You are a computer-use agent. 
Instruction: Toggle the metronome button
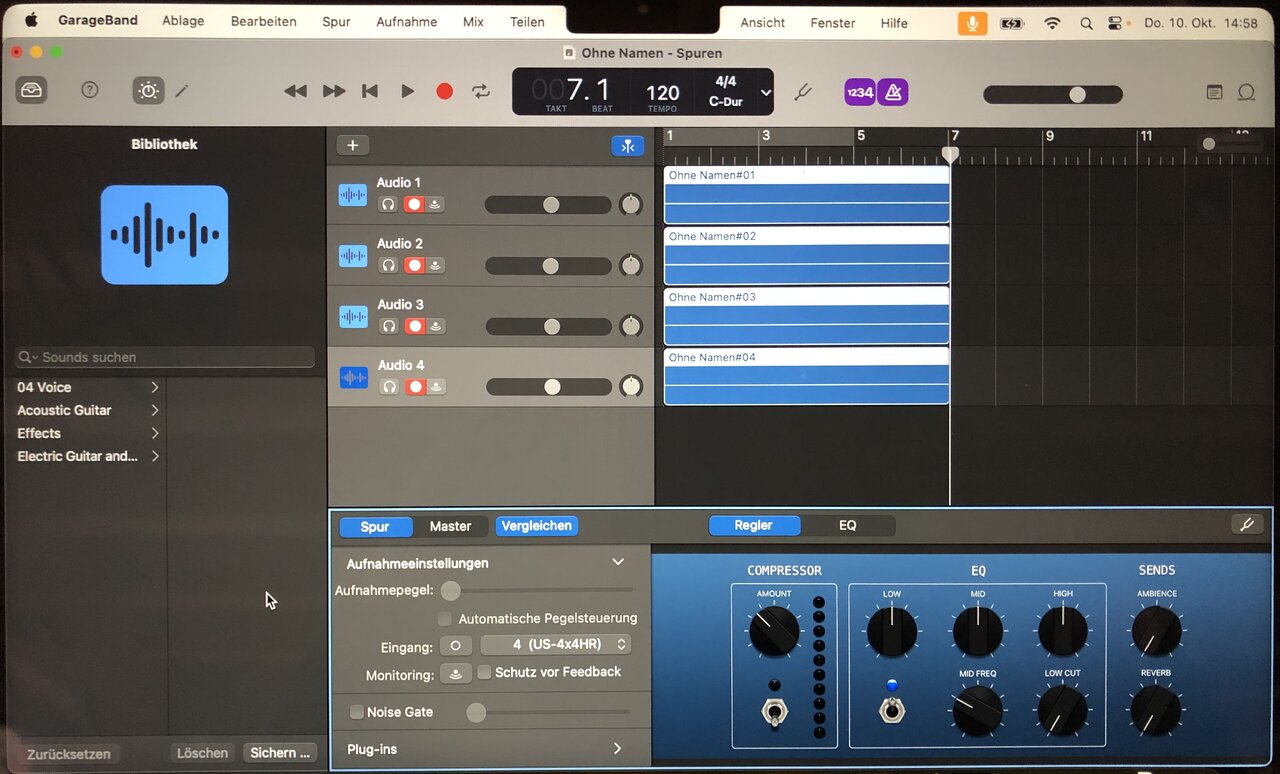click(893, 92)
